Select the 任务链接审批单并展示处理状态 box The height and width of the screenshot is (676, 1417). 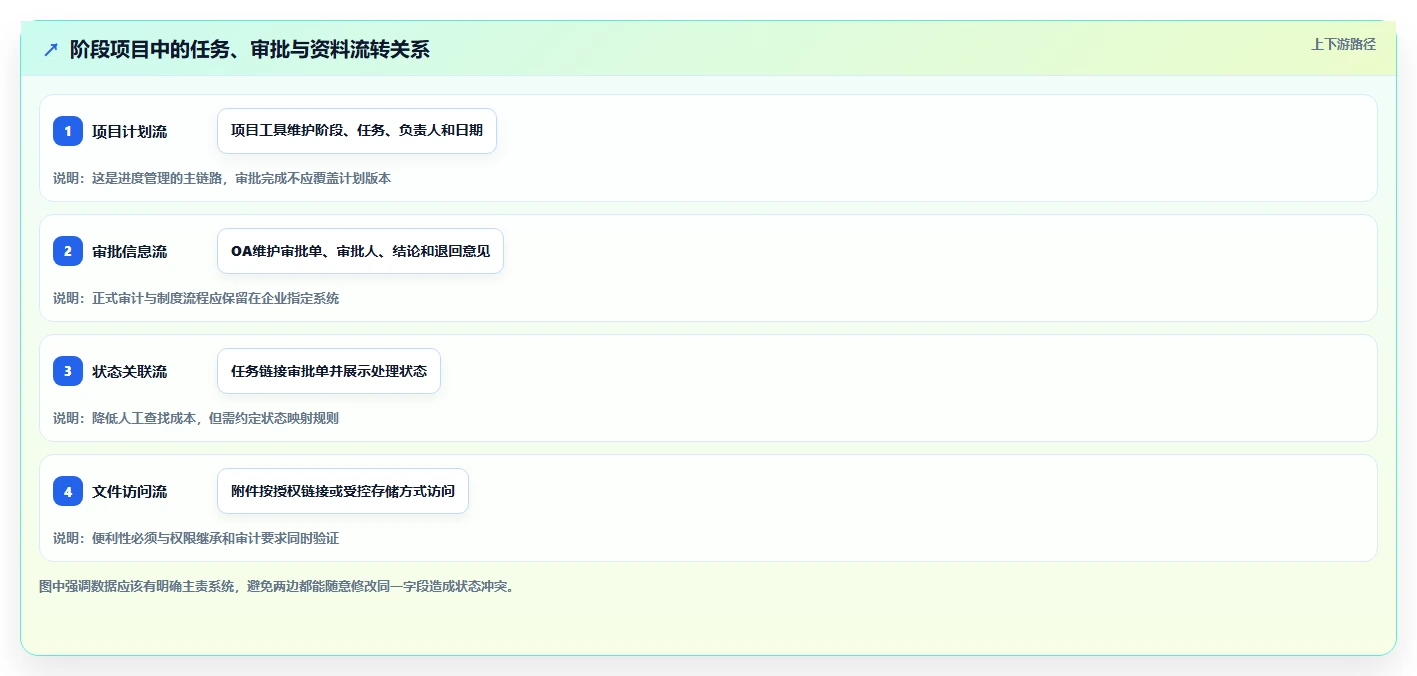[x=329, y=371]
